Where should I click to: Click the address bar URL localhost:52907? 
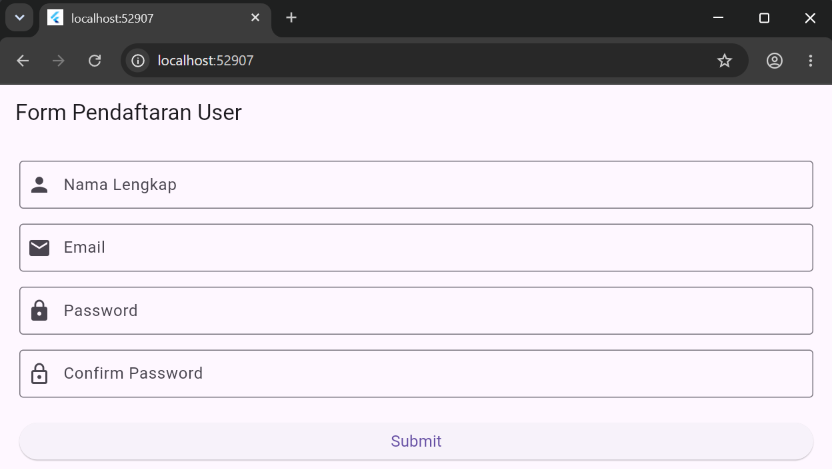(205, 60)
